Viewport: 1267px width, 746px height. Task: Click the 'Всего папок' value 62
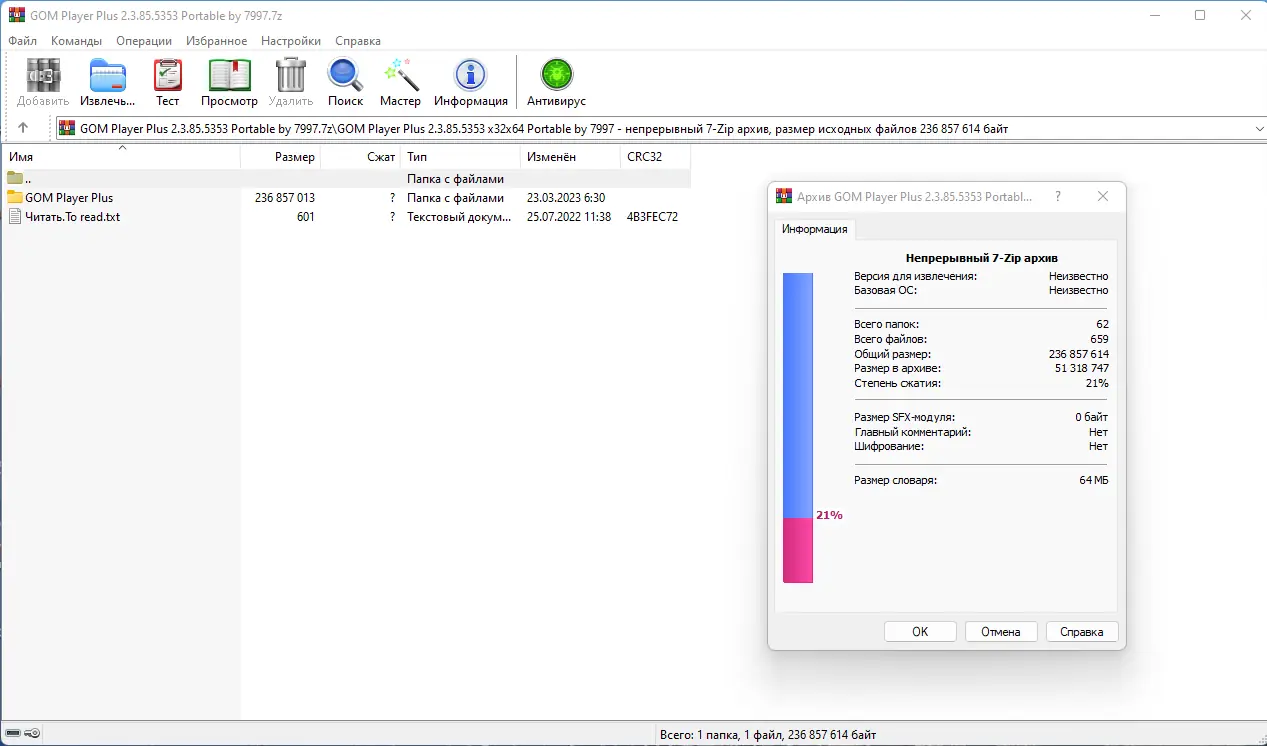1102,325
